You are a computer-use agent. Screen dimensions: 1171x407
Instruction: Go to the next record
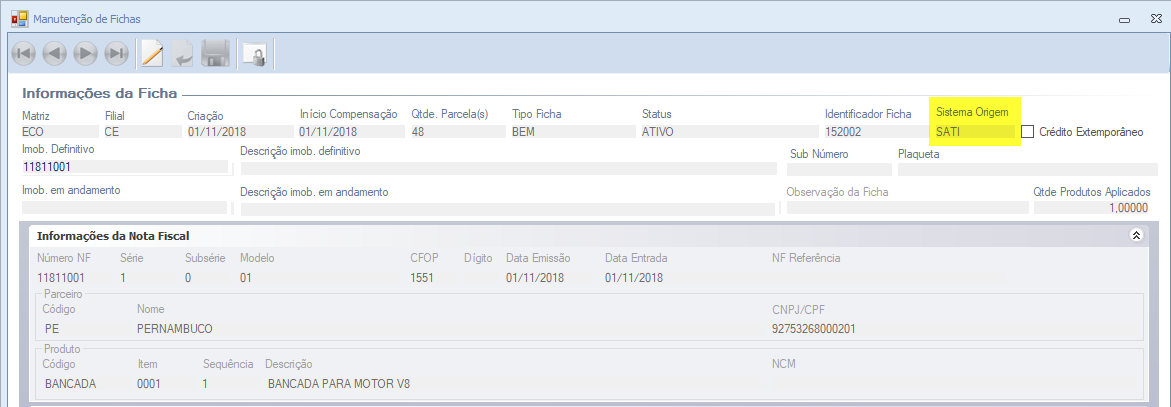pos(86,53)
